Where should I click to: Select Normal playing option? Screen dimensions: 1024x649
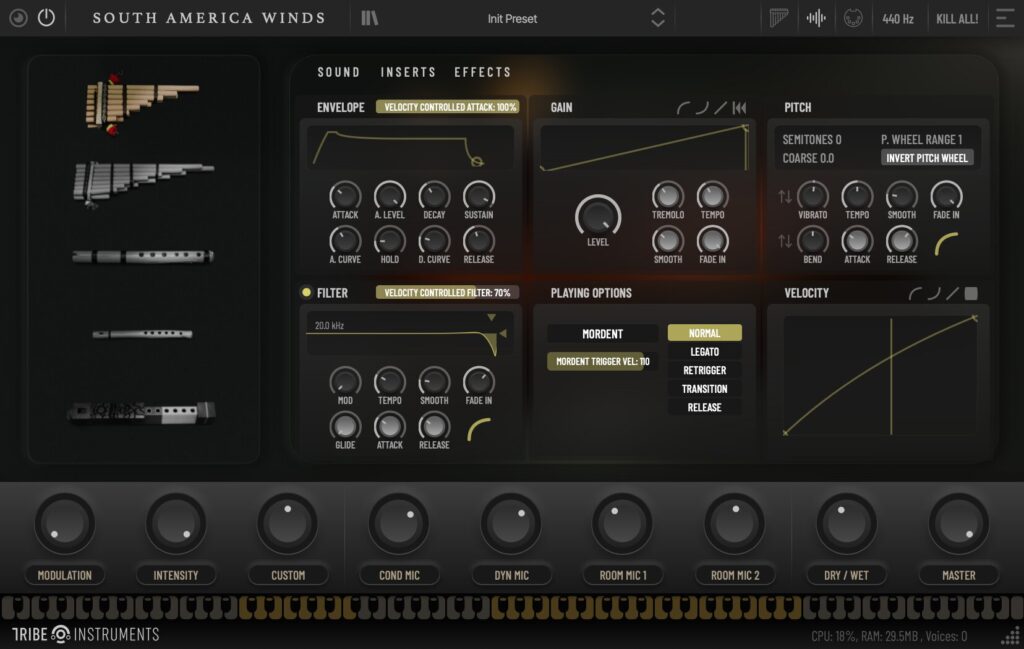click(704, 333)
